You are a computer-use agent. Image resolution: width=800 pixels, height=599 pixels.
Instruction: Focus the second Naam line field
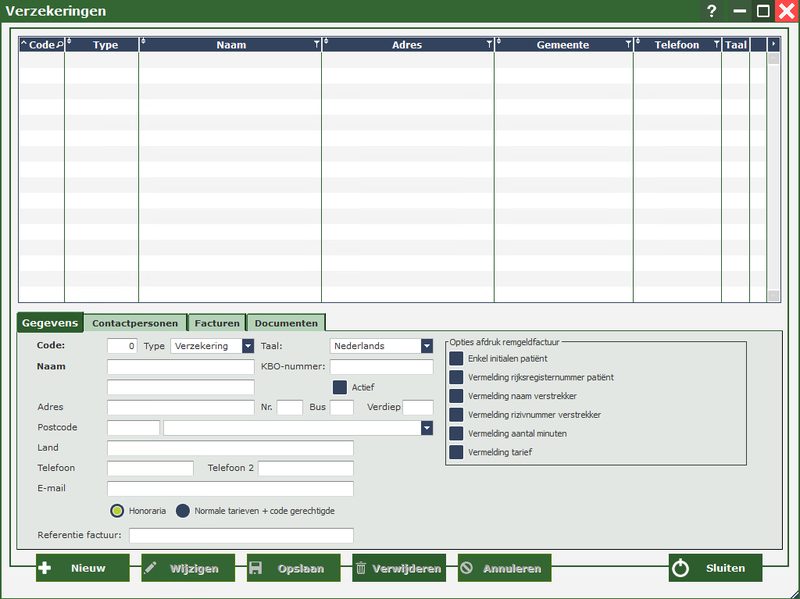click(x=181, y=387)
